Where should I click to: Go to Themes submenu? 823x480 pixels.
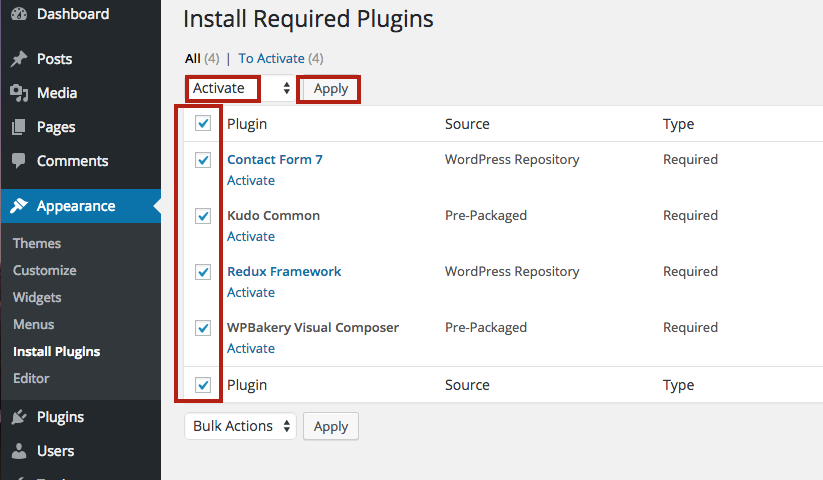tap(37, 243)
